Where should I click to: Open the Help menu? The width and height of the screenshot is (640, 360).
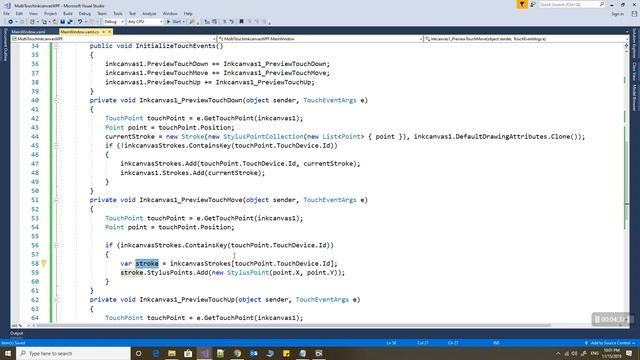point(188,14)
